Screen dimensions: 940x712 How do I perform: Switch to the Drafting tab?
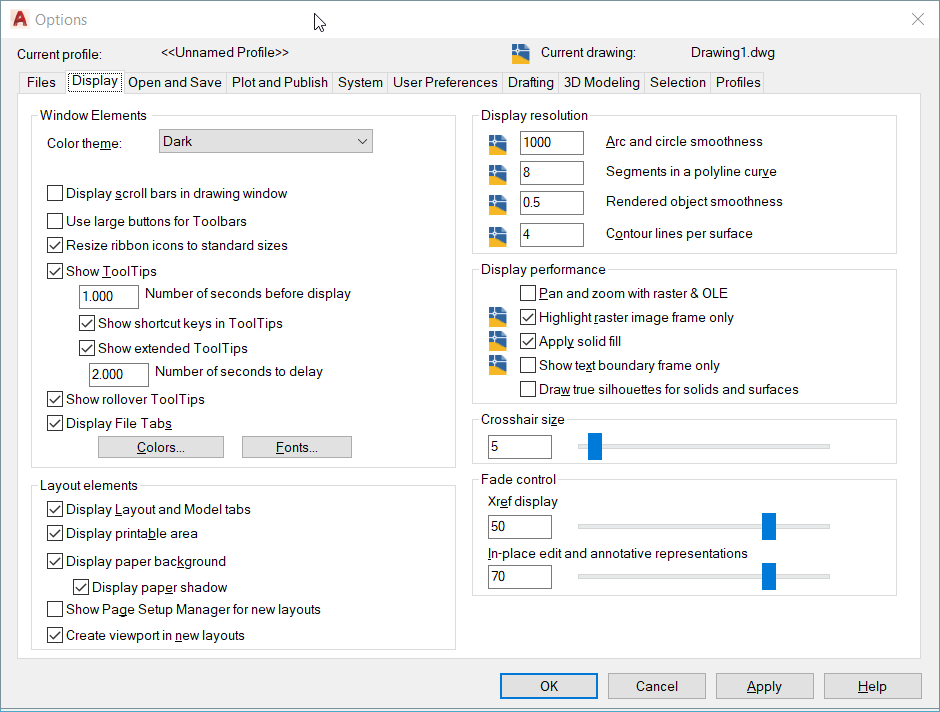coord(531,82)
